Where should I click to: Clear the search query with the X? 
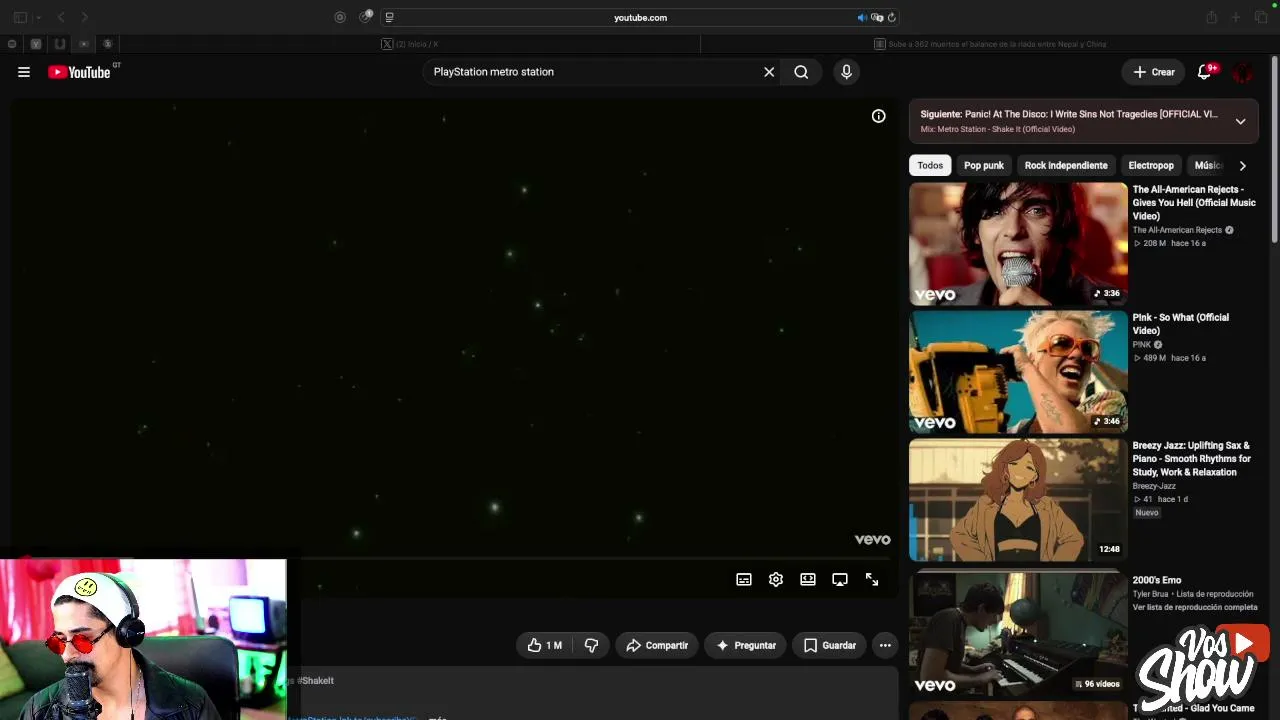coord(769,72)
